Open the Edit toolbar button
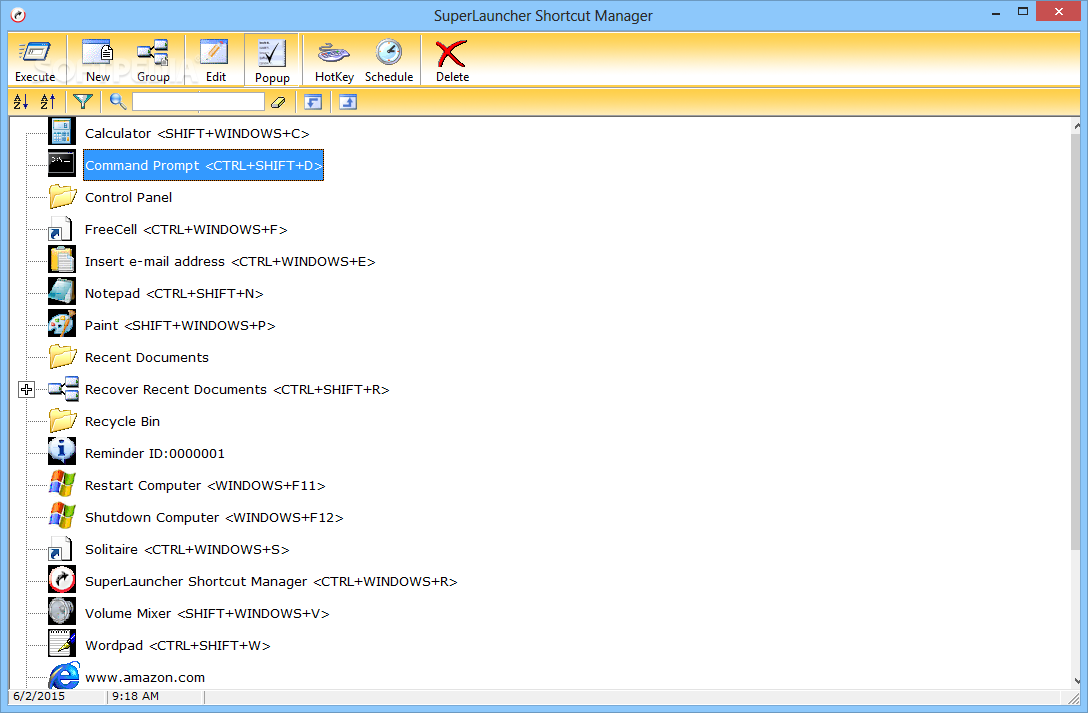 [x=215, y=60]
